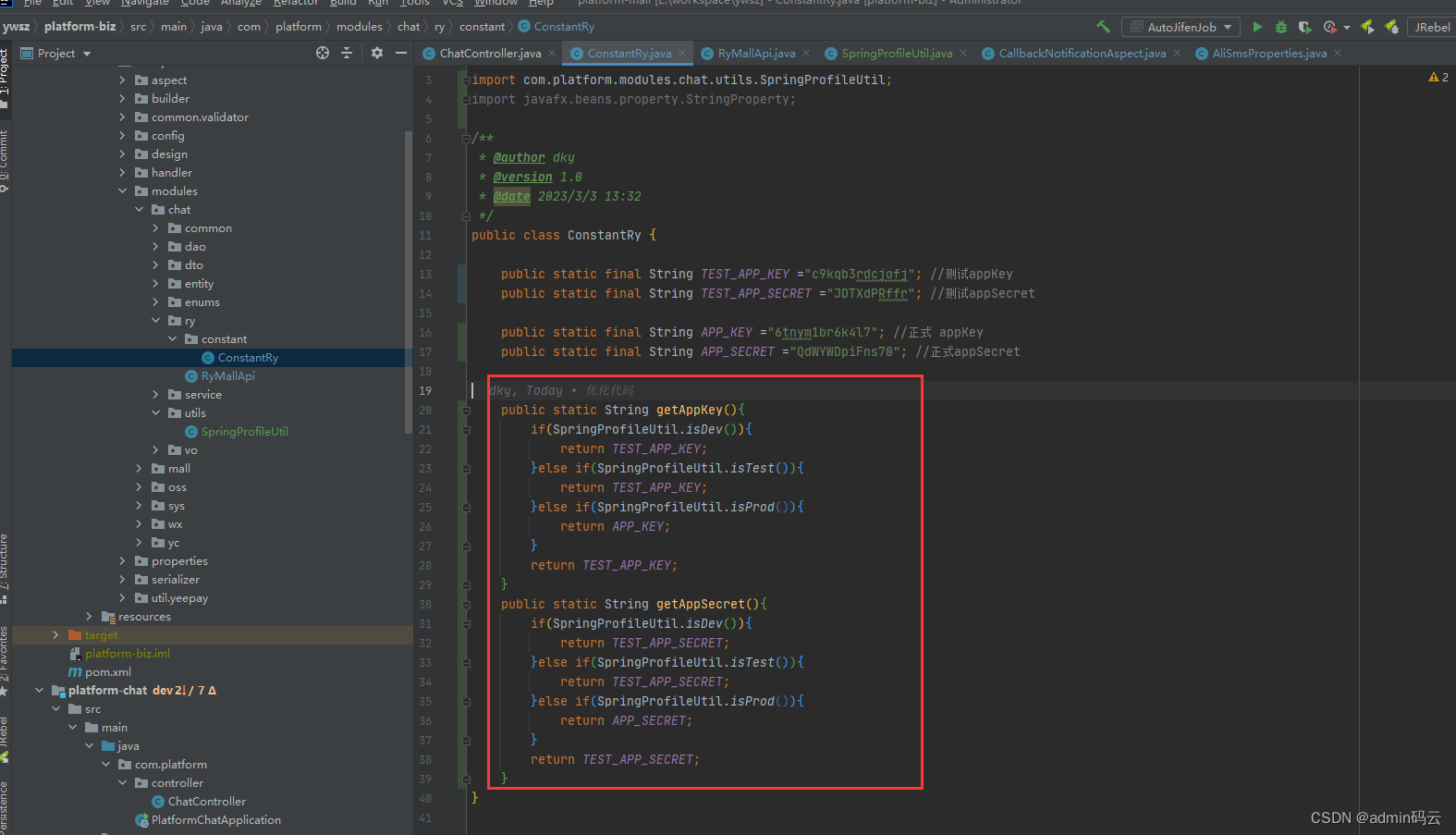Click modules in the breadcrumb path
The width and height of the screenshot is (1456, 835).
pyautogui.click(x=360, y=27)
